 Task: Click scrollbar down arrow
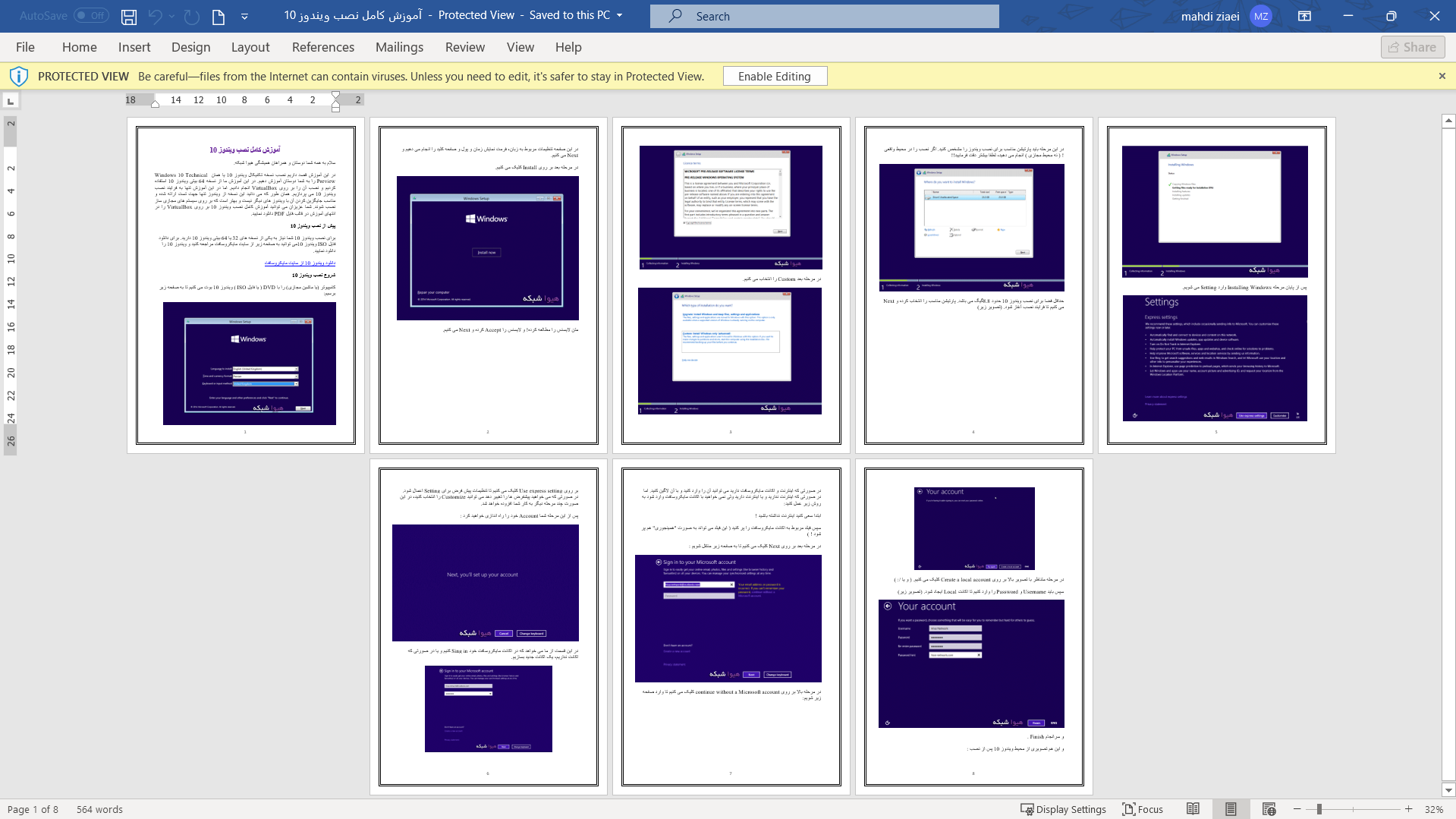[x=1448, y=790]
